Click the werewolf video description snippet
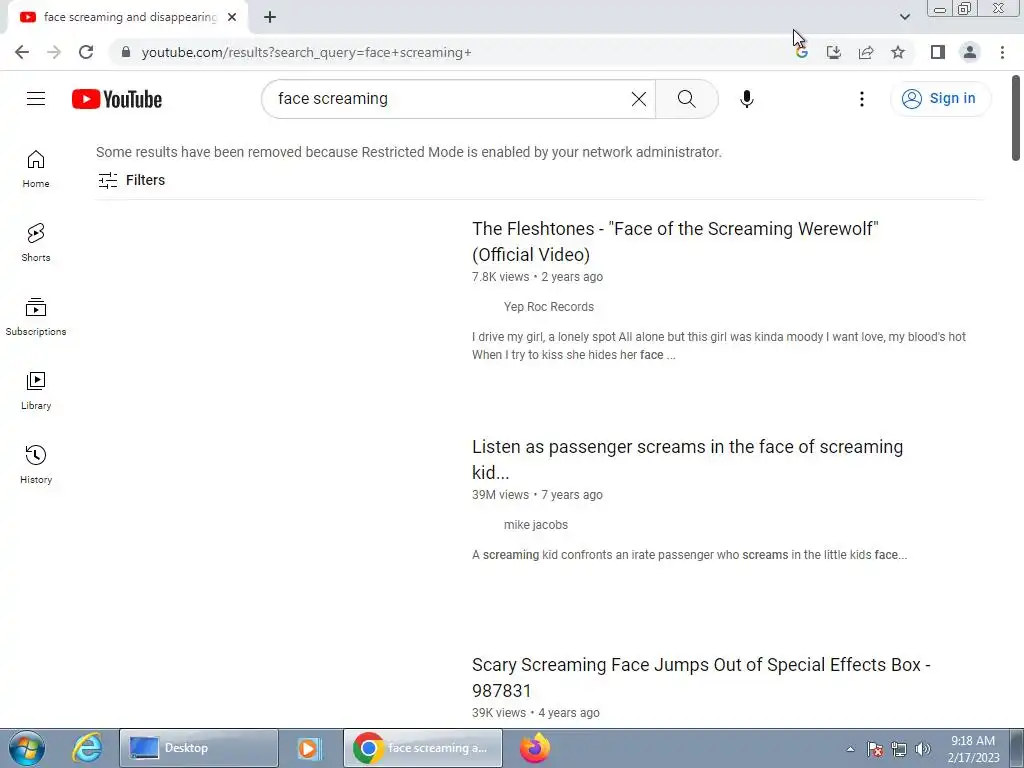This screenshot has height=768, width=1024. point(718,346)
